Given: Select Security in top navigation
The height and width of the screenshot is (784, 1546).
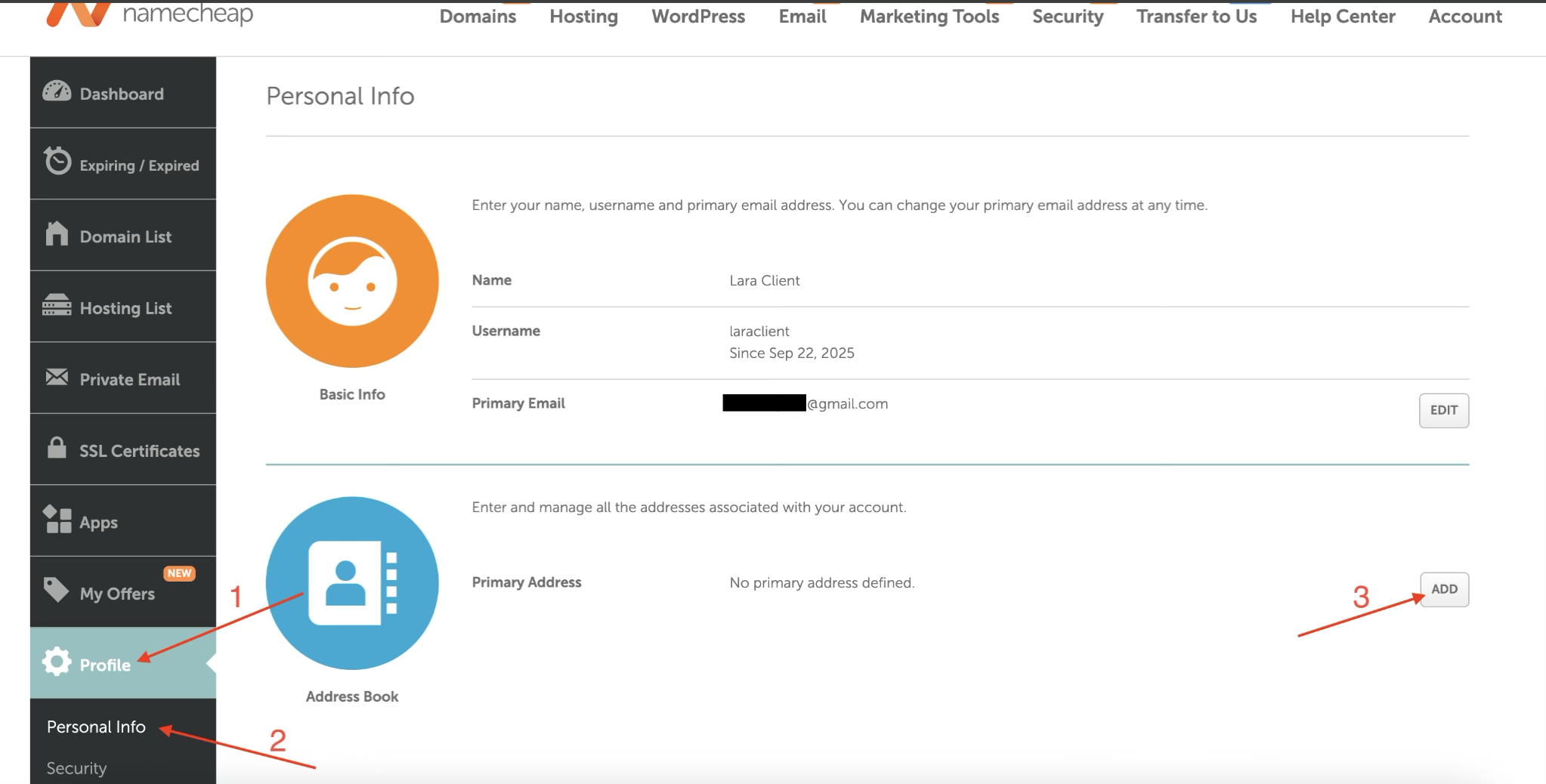Looking at the screenshot, I should coord(1067,17).
